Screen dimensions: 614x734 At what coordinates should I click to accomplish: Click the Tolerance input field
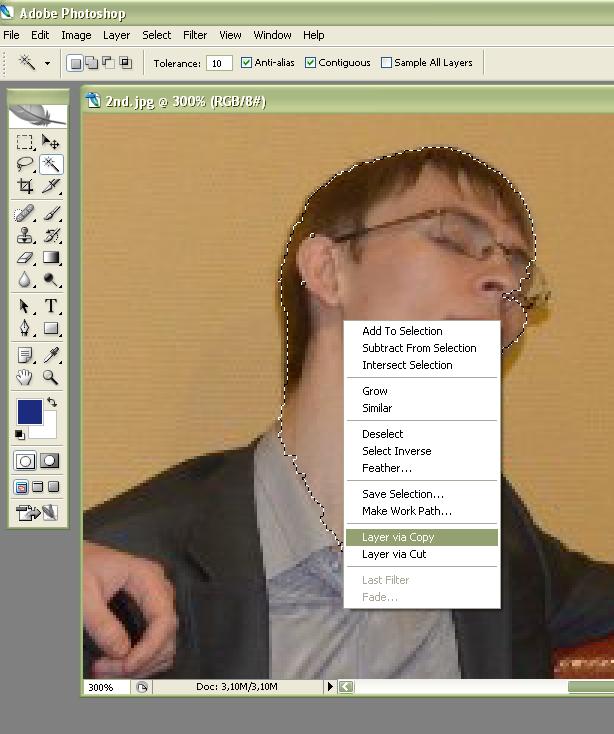point(219,63)
